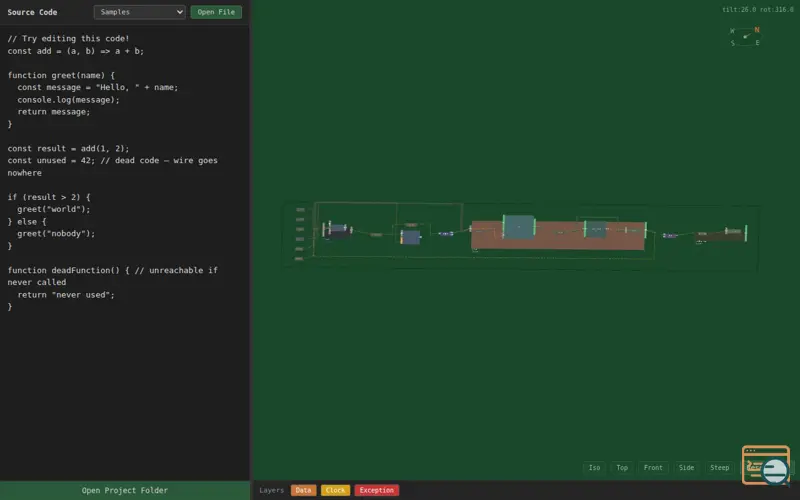
Task: Select the blue block with yellow edge
Action: [x=410, y=237]
